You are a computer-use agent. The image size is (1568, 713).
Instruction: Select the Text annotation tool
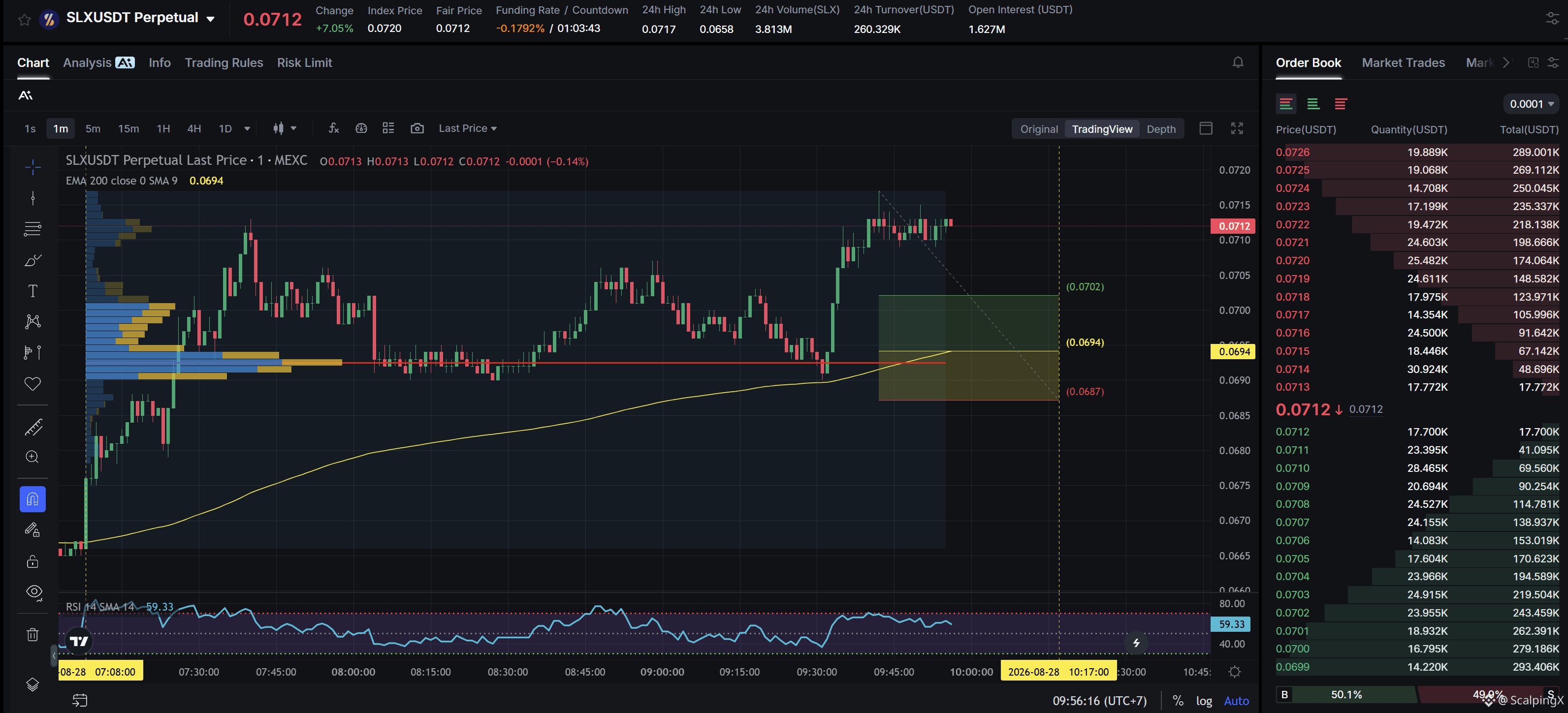point(33,291)
